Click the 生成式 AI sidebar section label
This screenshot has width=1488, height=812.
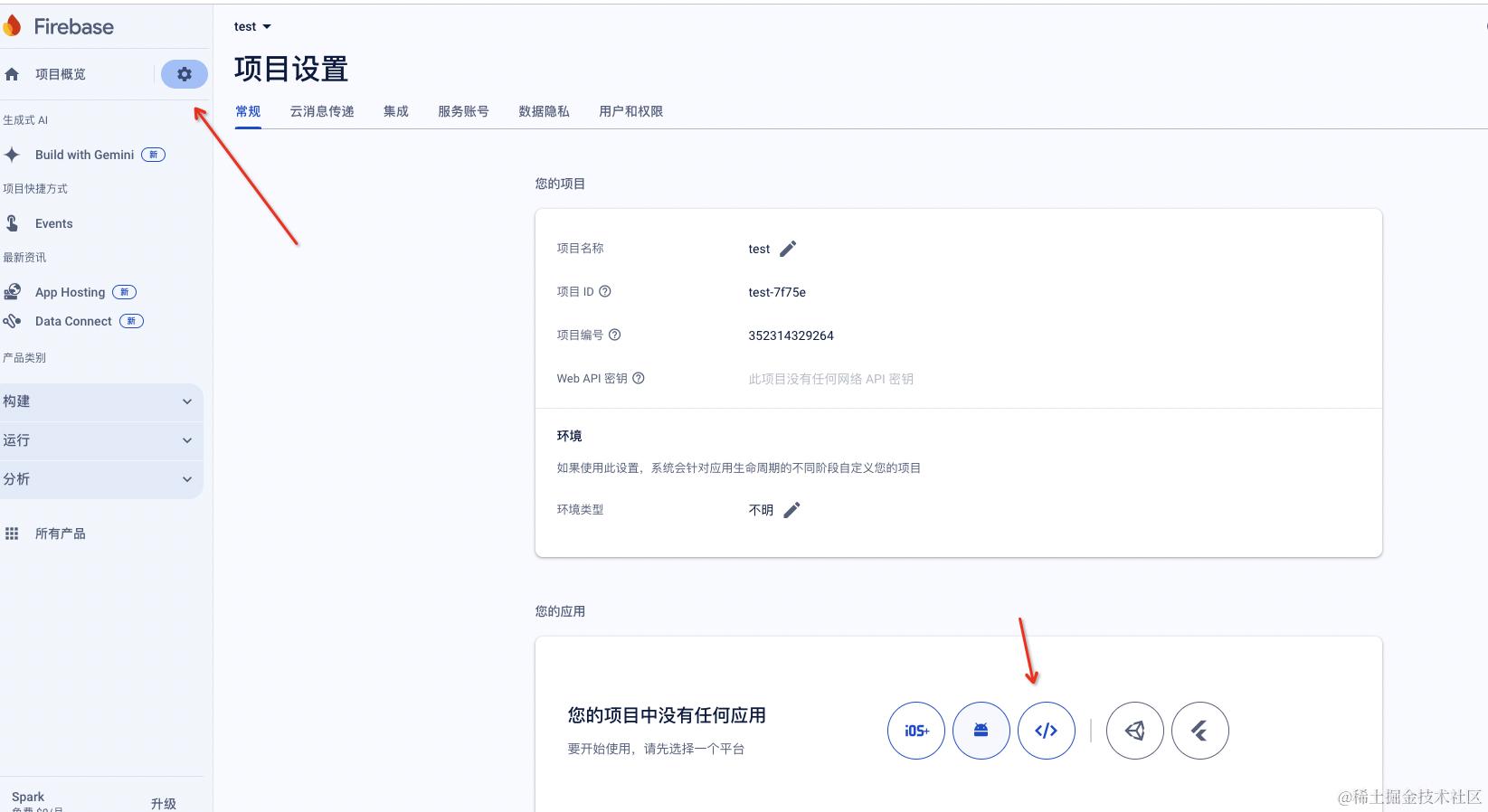[25, 120]
